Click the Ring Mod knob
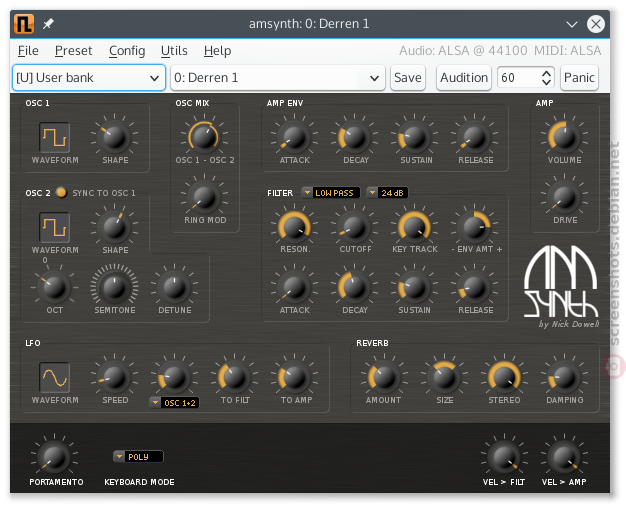 click(x=204, y=198)
